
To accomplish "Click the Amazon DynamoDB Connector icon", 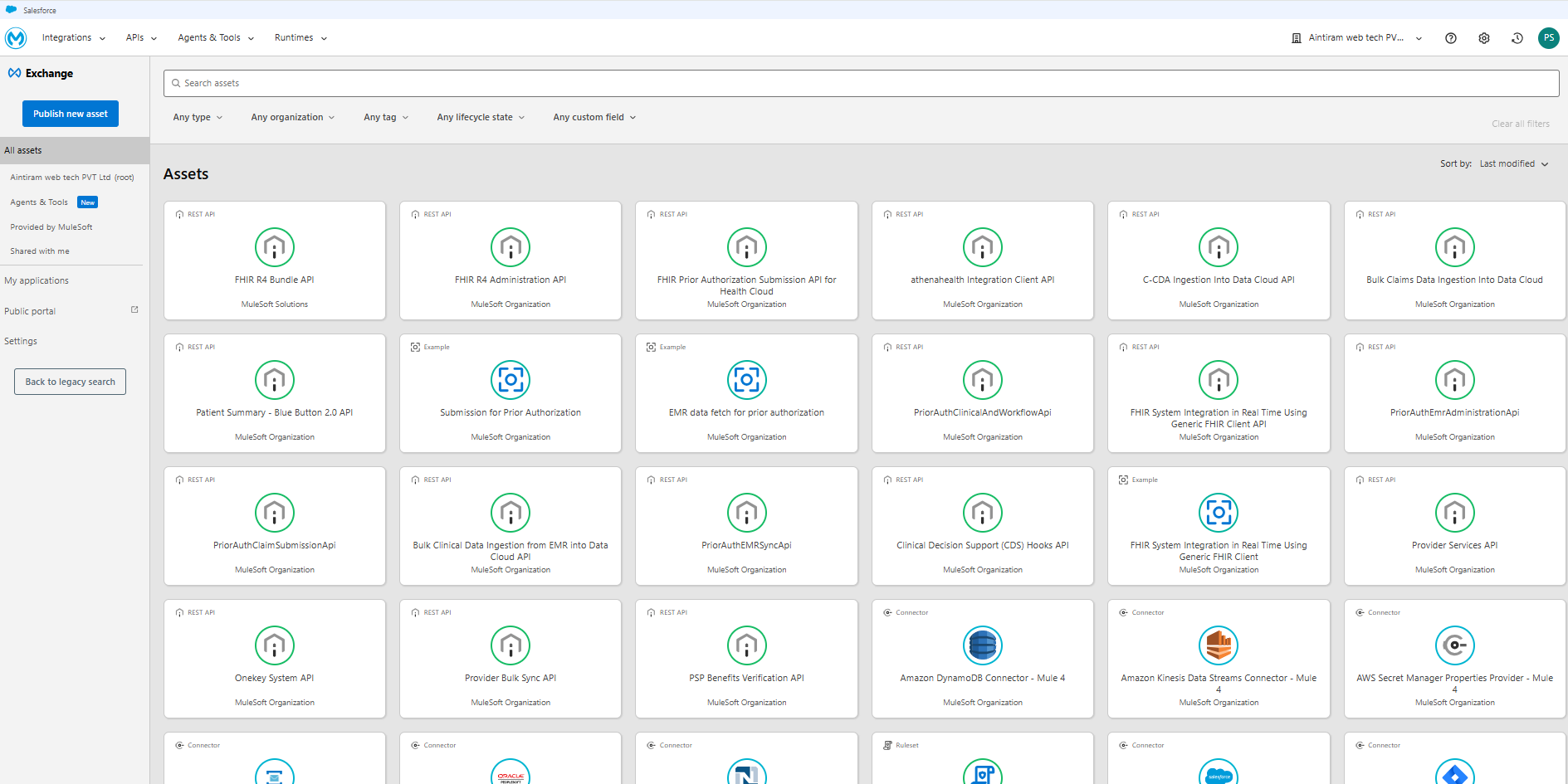I will tap(982, 645).
